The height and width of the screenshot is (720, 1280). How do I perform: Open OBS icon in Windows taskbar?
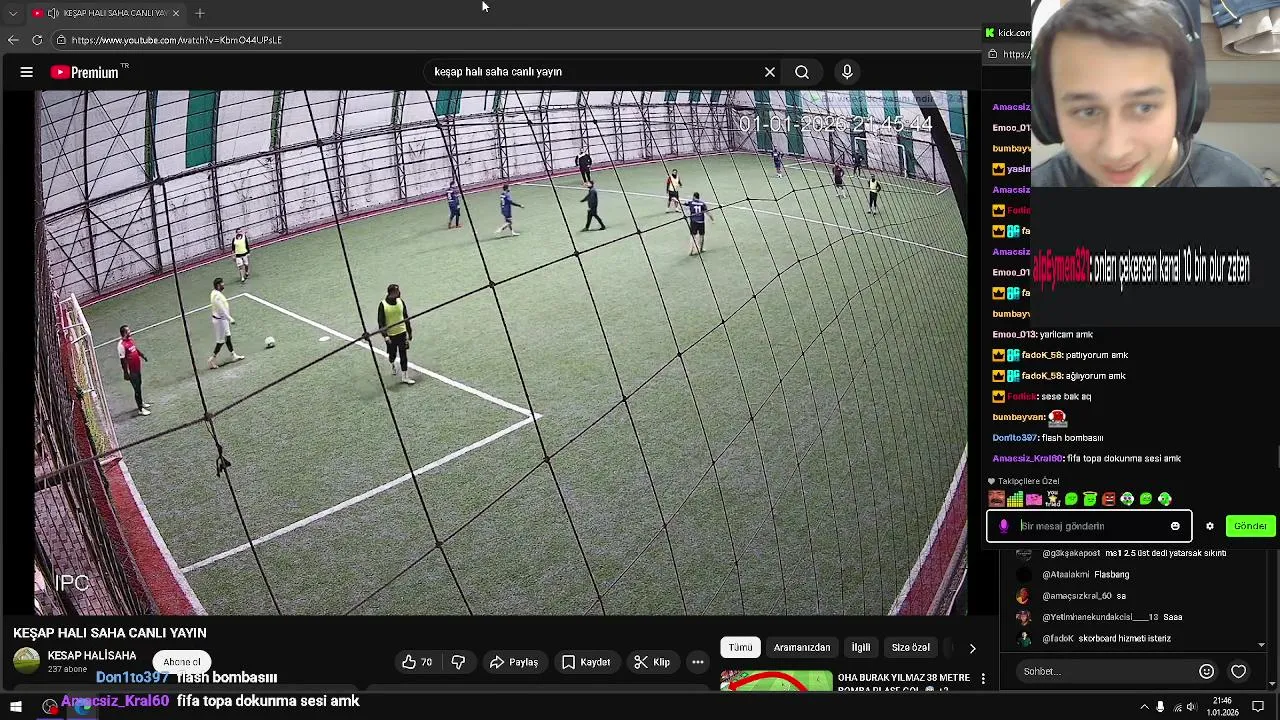point(50,707)
